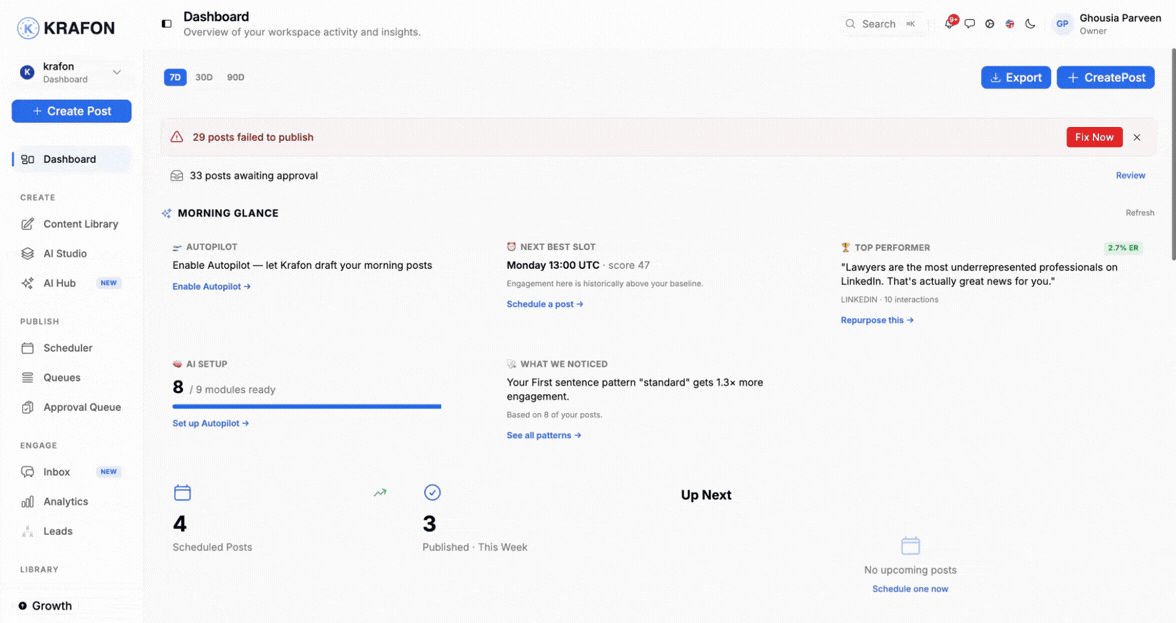Click the Ghousia Parveen name

[x=1120, y=18]
